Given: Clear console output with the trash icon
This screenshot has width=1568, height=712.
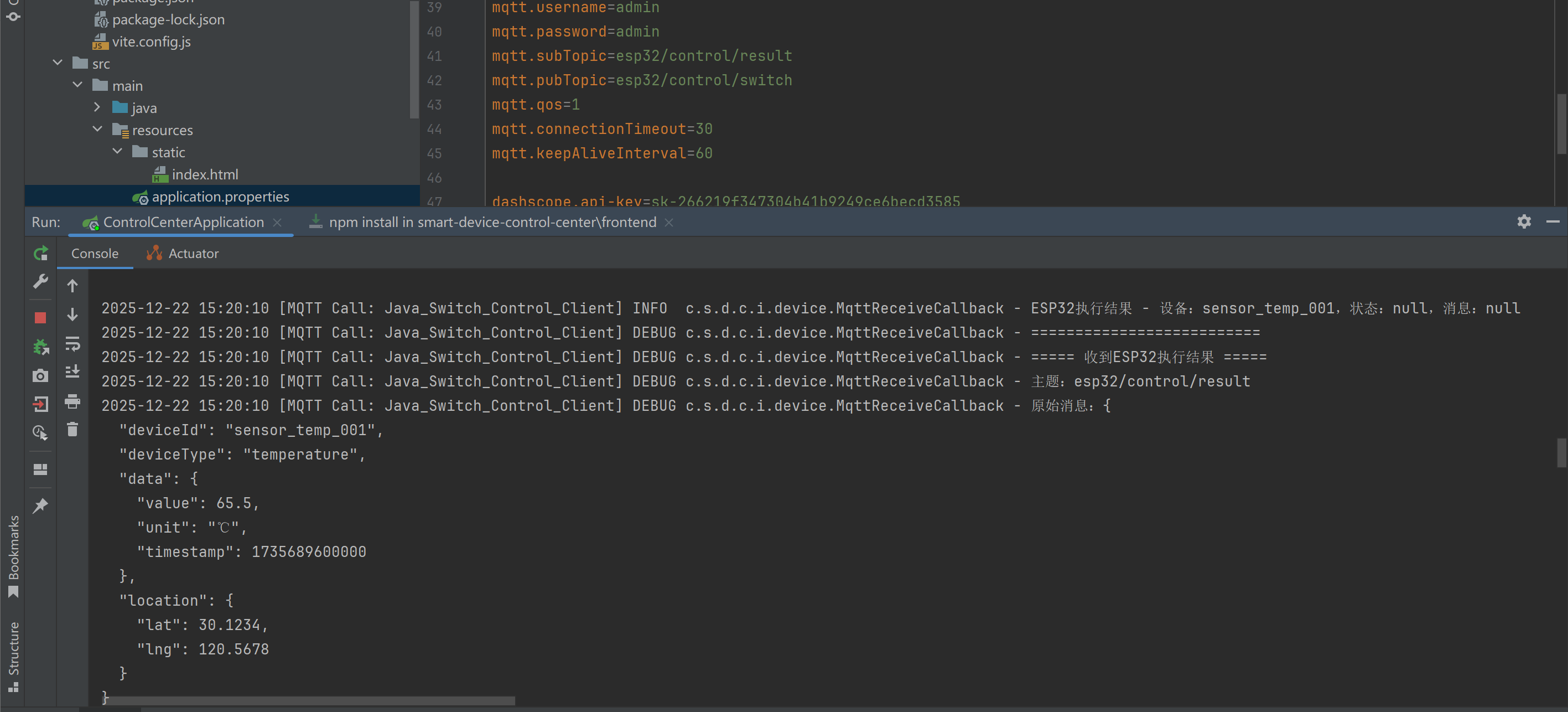Looking at the screenshot, I should click(72, 430).
